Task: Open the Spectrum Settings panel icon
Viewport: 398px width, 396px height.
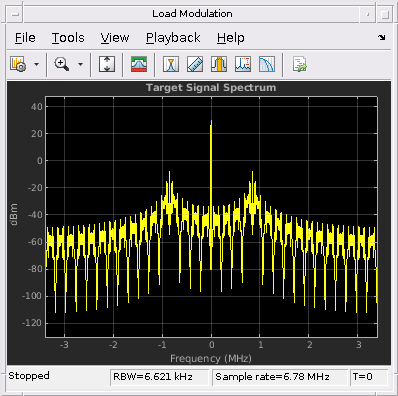Action: [x=139, y=64]
